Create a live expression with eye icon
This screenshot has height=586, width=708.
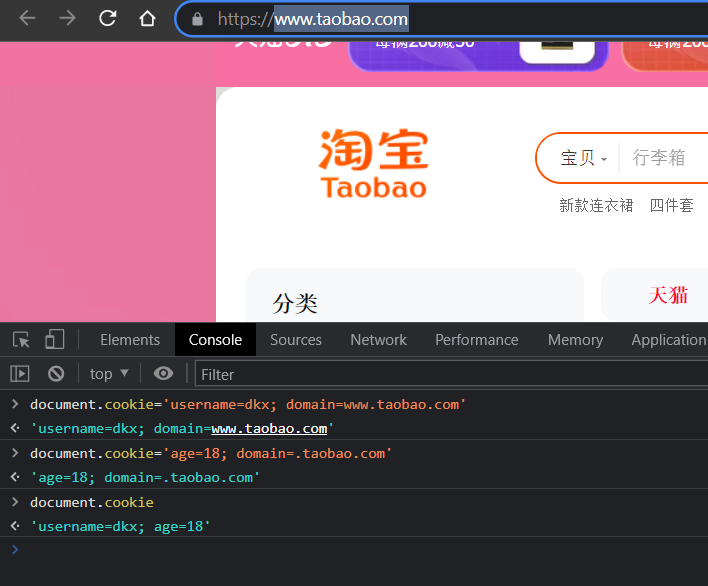click(163, 373)
